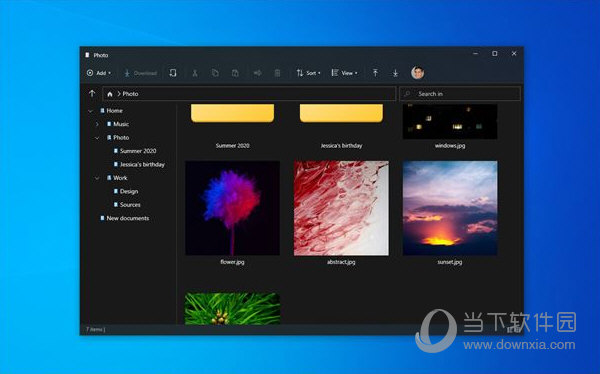Open the View dropdown

(x=344, y=73)
